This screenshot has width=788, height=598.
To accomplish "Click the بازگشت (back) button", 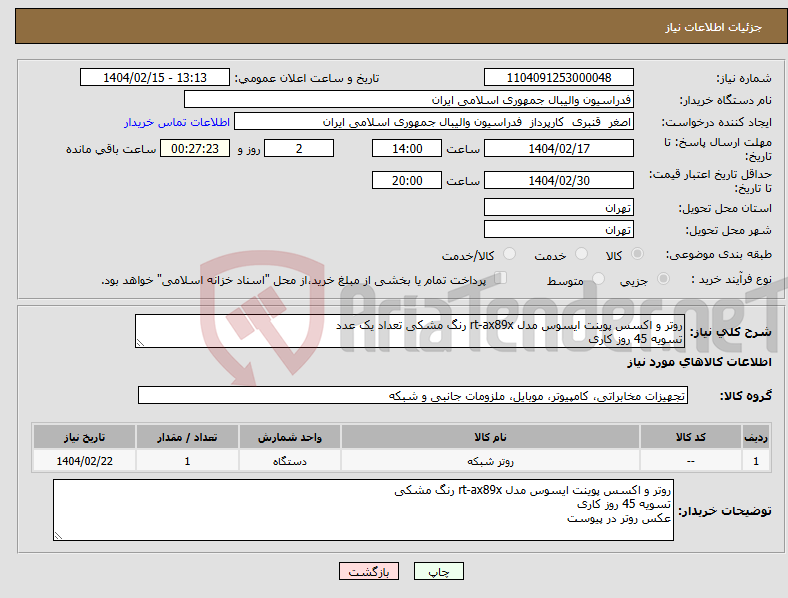I will [369, 571].
